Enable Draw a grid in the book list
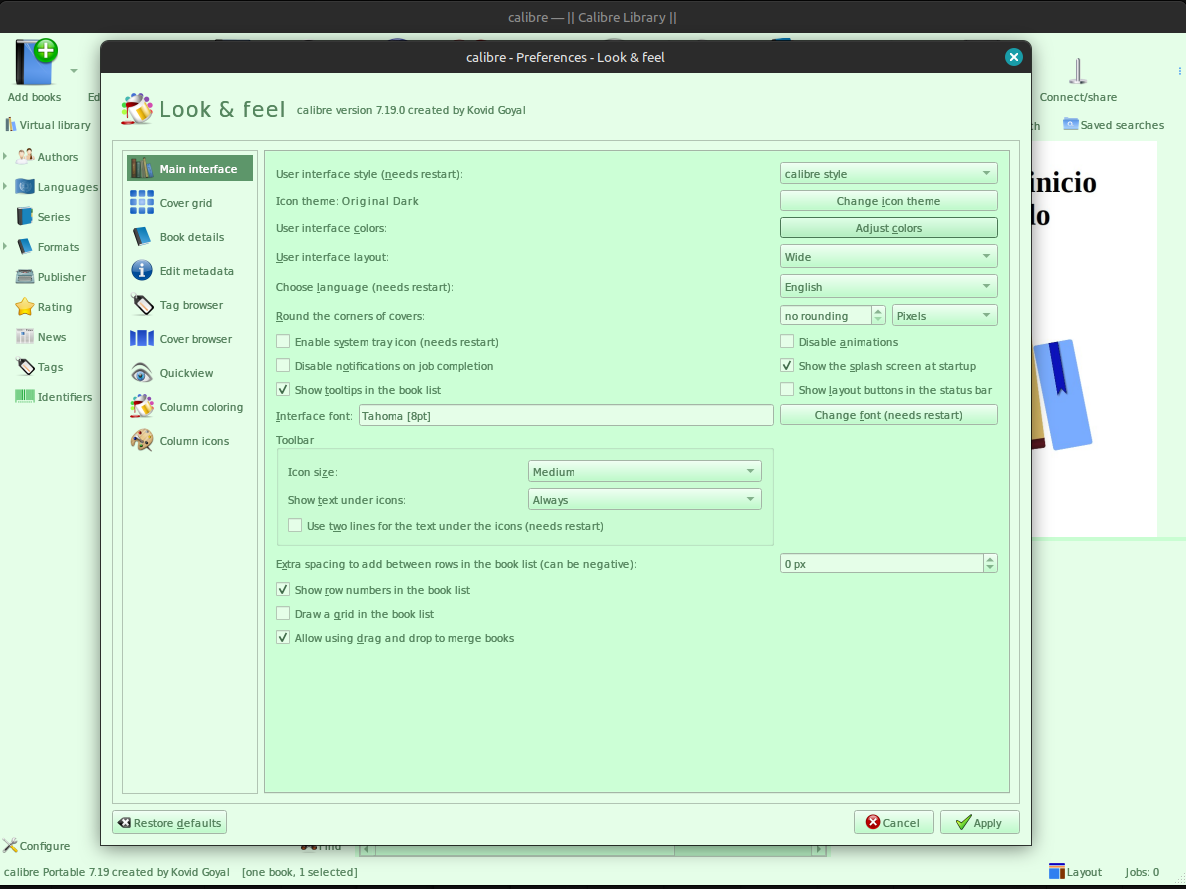The image size is (1186, 889). coord(283,614)
